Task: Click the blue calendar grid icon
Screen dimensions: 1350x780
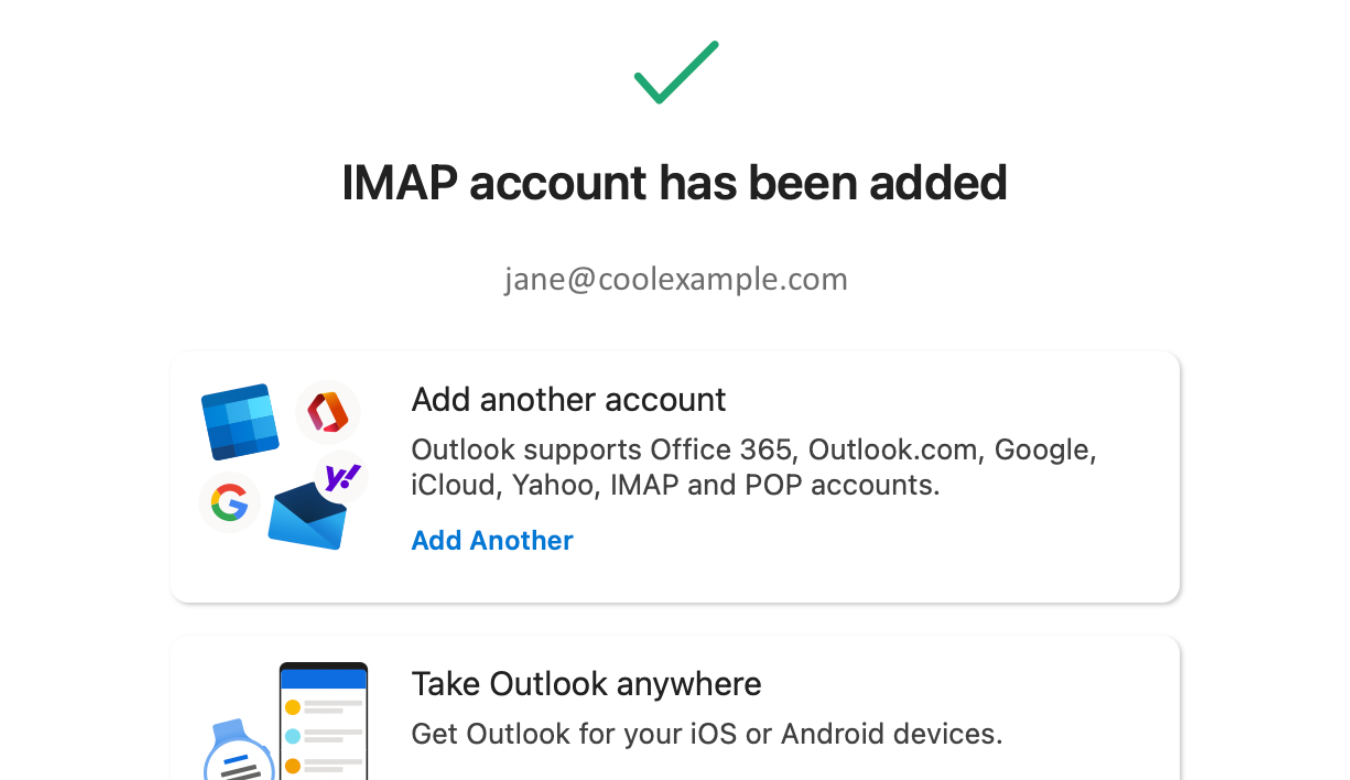Action: coord(240,420)
